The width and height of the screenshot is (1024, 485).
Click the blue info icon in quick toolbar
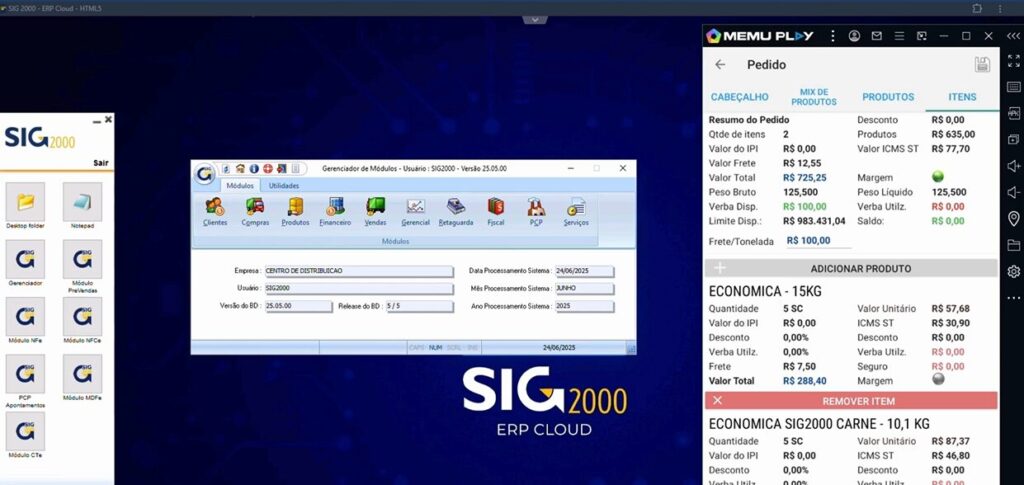click(x=254, y=168)
